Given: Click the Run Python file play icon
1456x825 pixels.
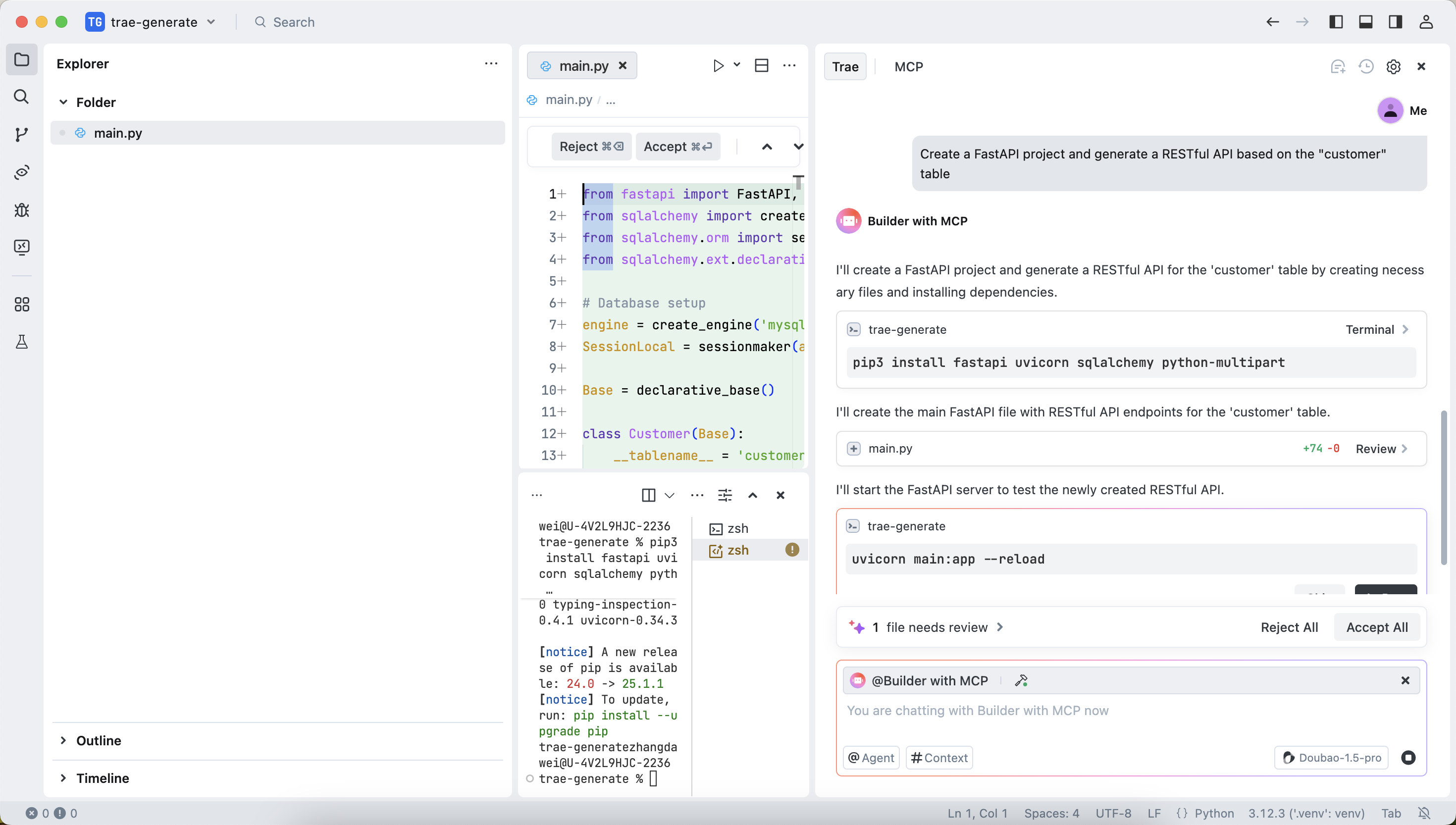Looking at the screenshot, I should coord(718,66).
